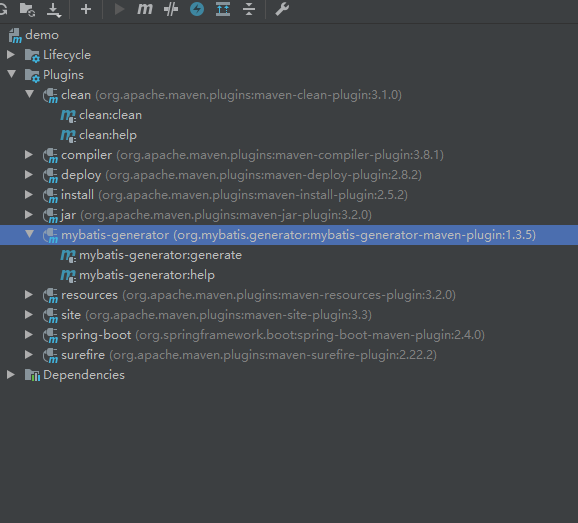
Task: Click clean plugin icon
Action: click(50, 95)
